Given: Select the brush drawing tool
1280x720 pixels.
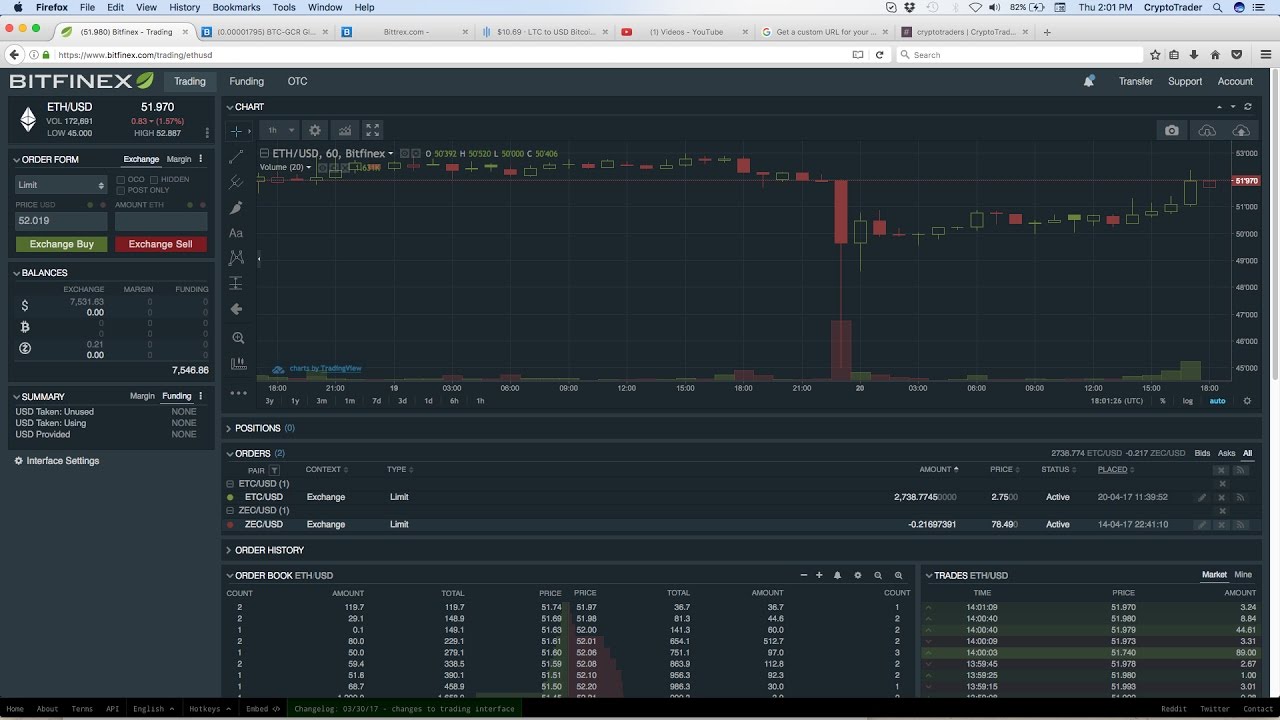Looking at the screenshot, I should (x=237, y=208).
